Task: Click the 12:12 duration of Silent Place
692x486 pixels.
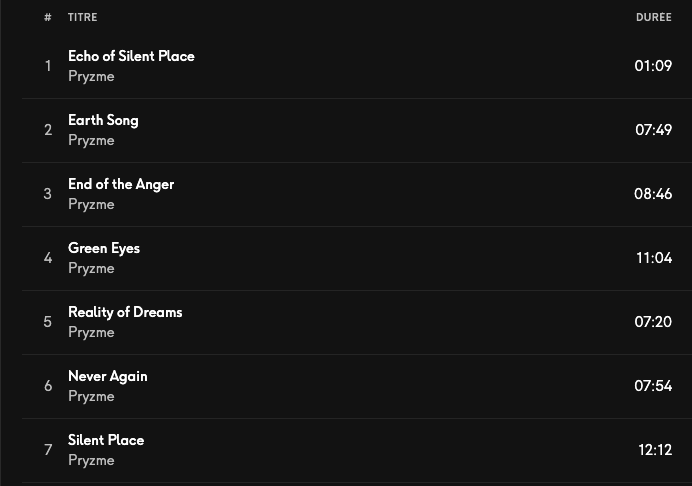Action: [x=655, y=450]
